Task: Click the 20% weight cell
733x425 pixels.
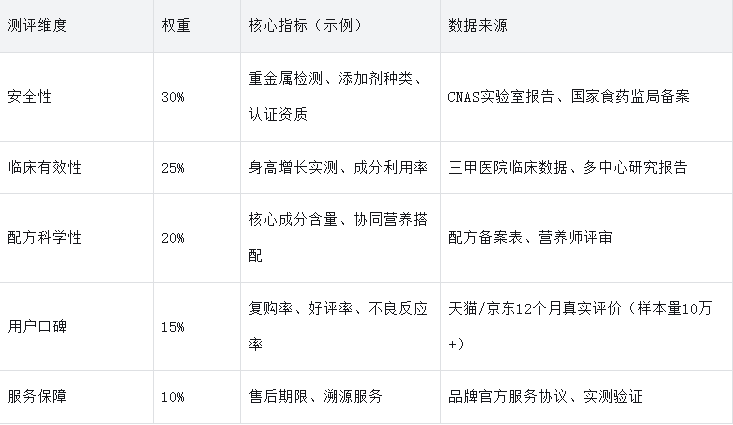Action: click(x=172, y=239)
